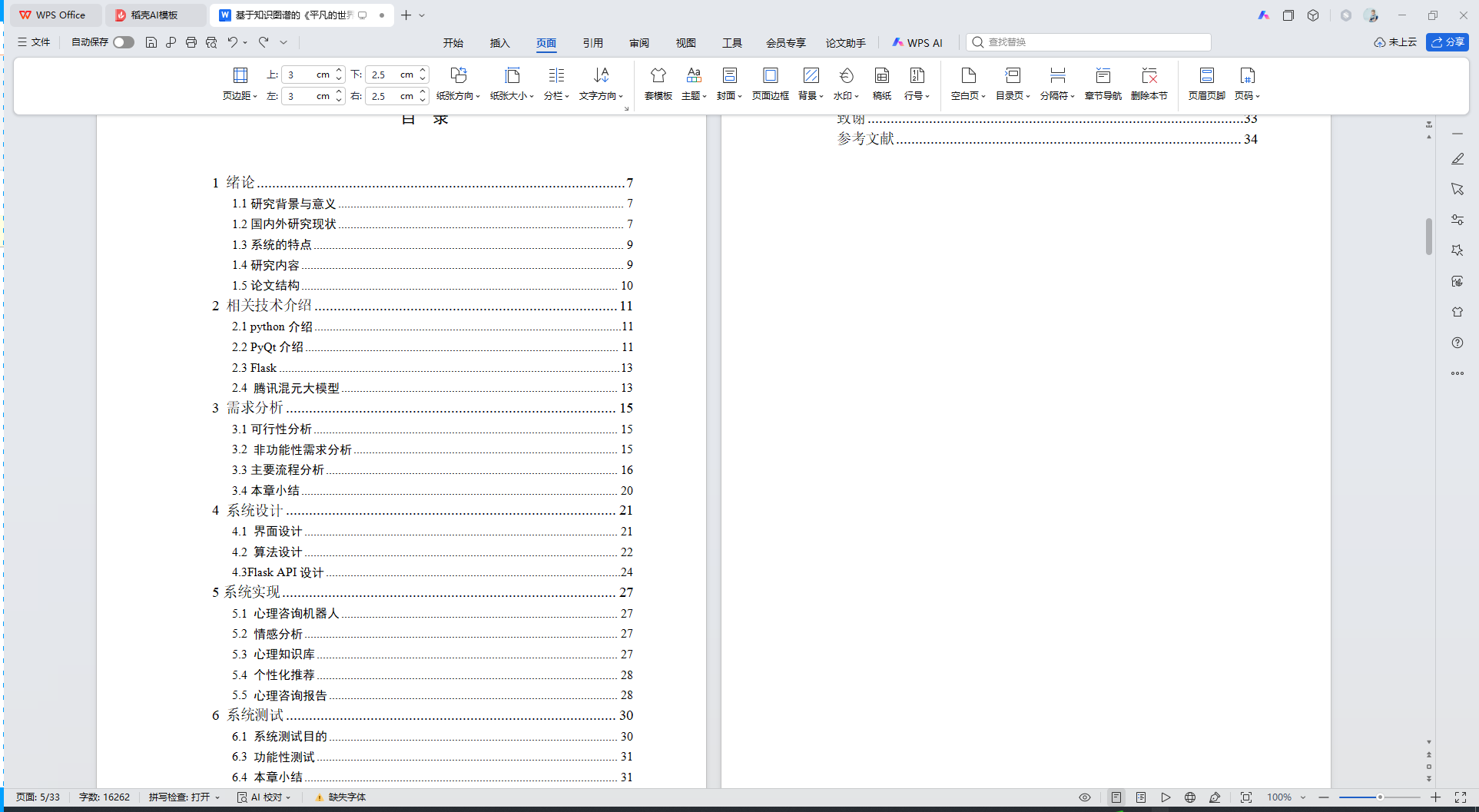Expand the page setup dialog launcher
1479x812 pixels.
(x=627, y=108)
